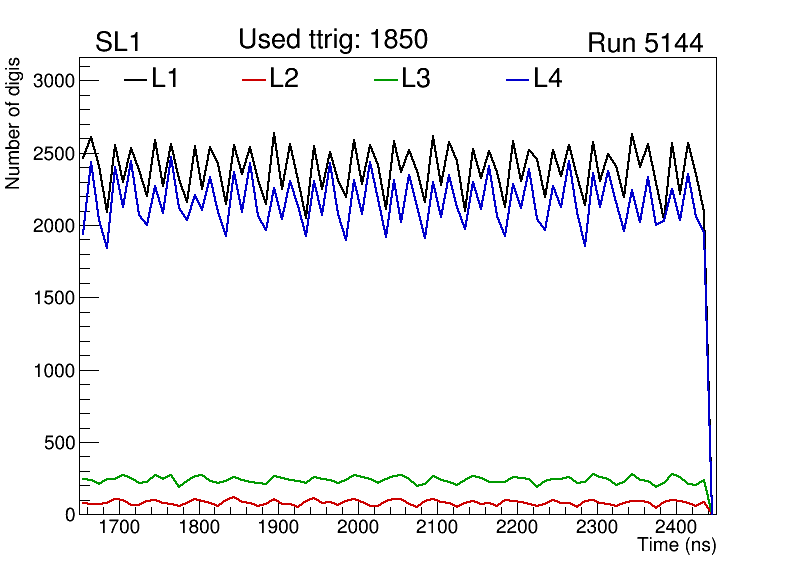This screenshot has width=796, height=572.
Task: Click the 'Run 5144' label
Action: pyautogui.click(x=644, y=43)
